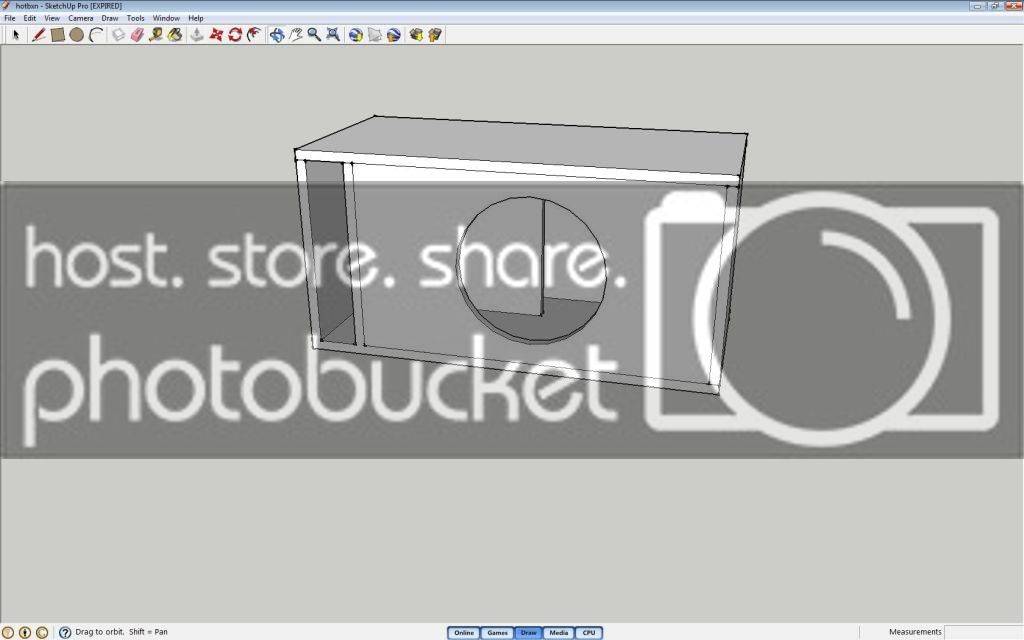The height and width of the screenshot is (640, 1024).
Task: Open the Window menu
Action: pyautogui.click(x=166, y=18)
